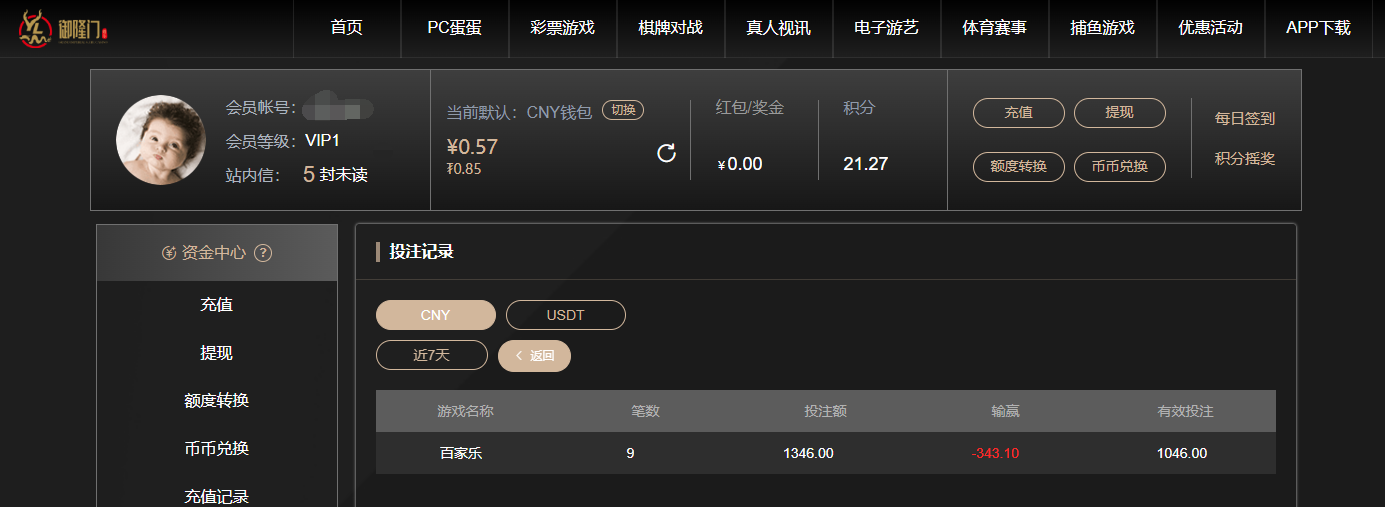The width and height of the screenshot is (1385, 507).
Task: Click the coin icon beside 资金中心
Action: tap(169, 253)
